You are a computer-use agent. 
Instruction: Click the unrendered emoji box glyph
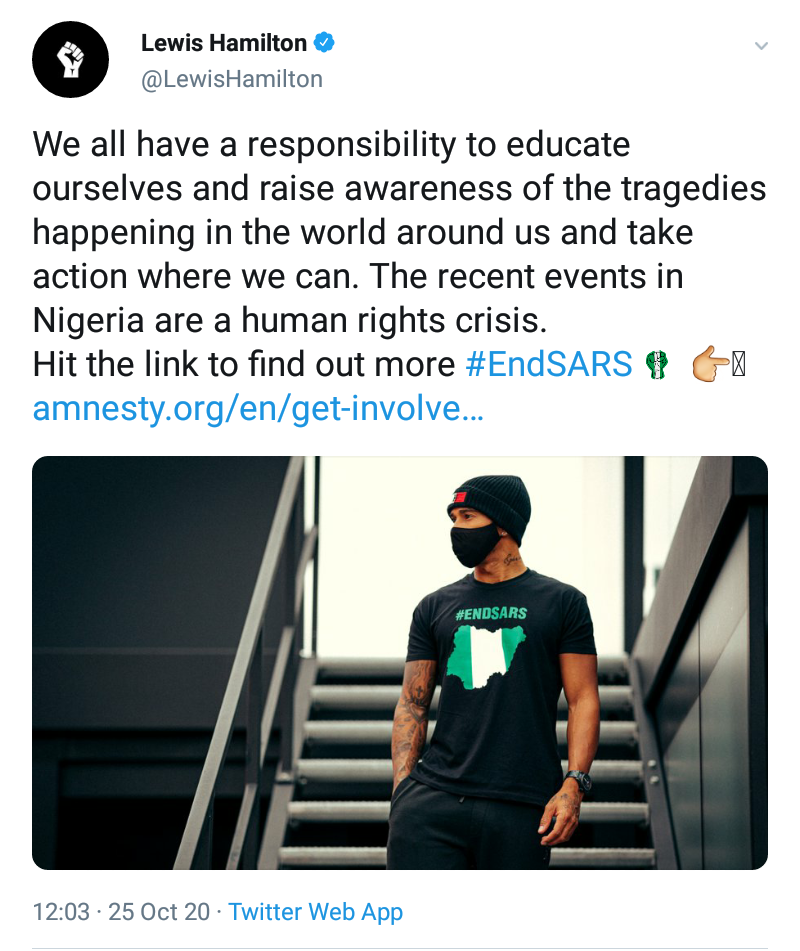pos(741,365)
